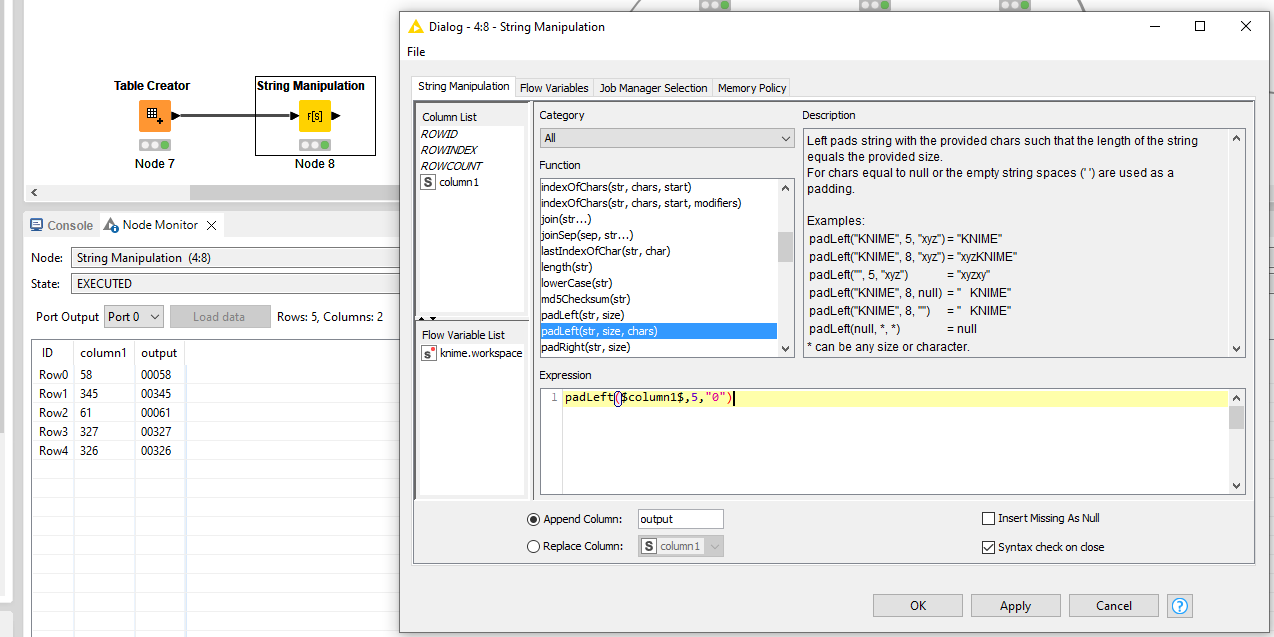The image size is (1274, 637).
Task: Select the Row4 cell
Action: (x=54, y=451)
